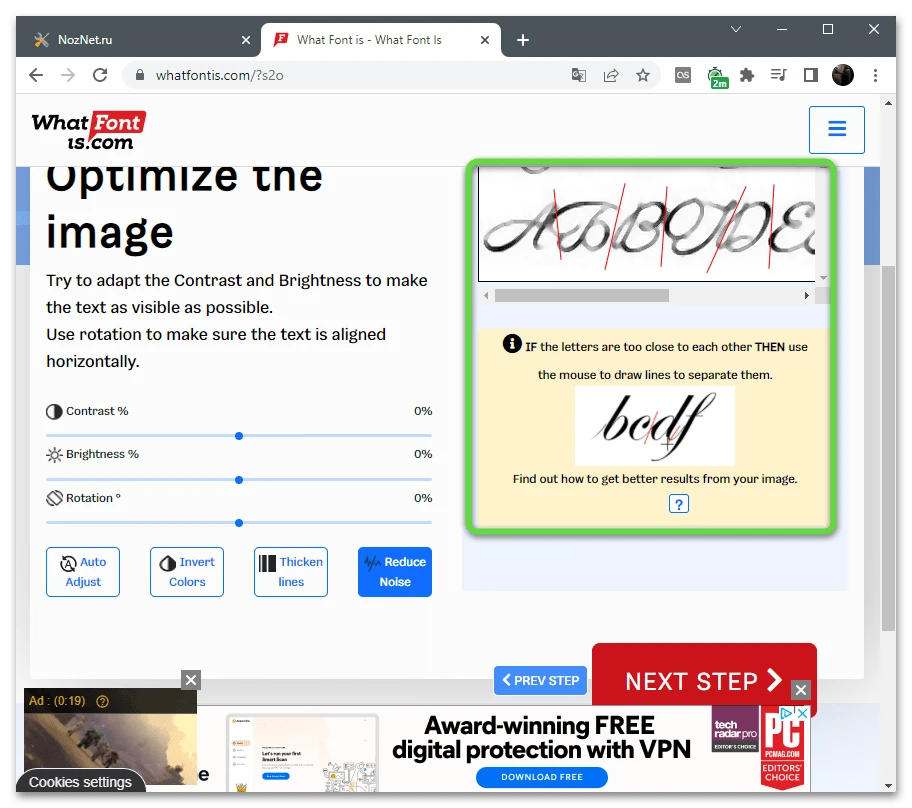Open the browser extensions puzzle icon
The image size is (912, 808).
point(747,75)
